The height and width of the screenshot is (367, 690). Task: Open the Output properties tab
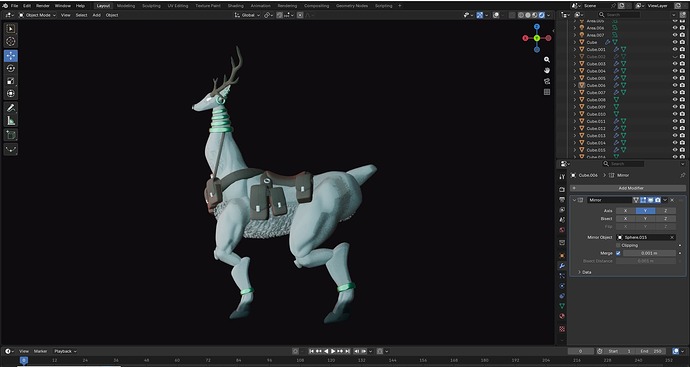pos(562,199)
